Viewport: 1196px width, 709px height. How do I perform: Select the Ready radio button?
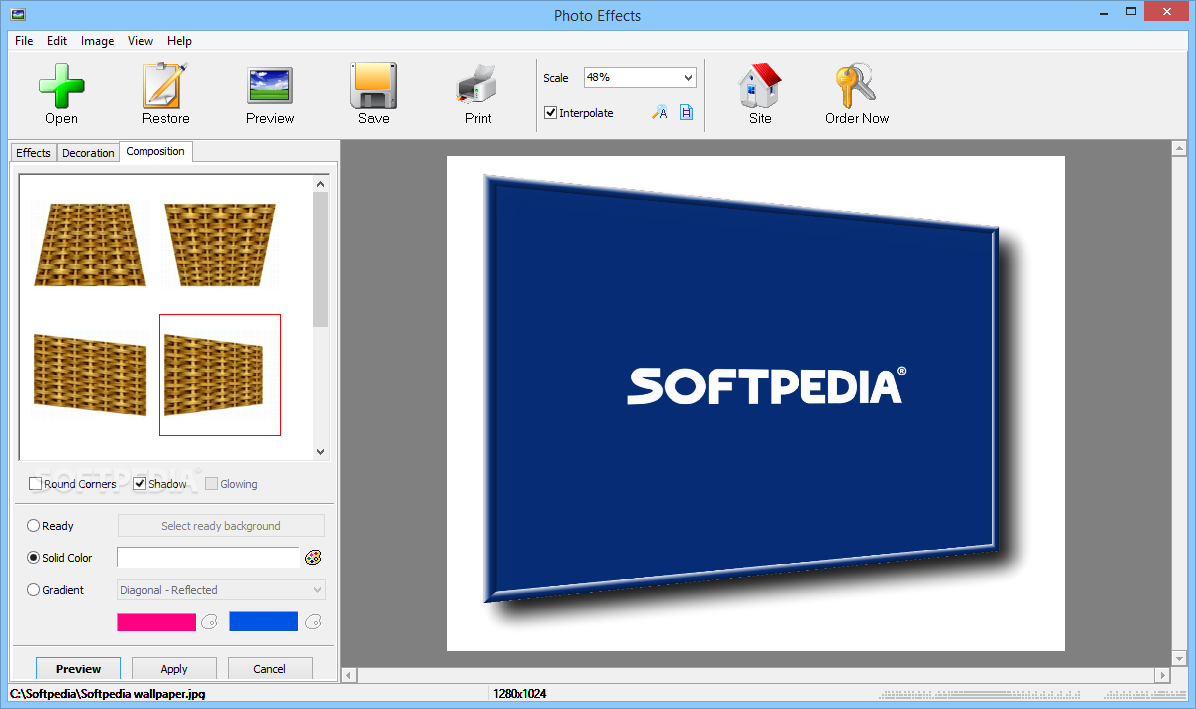tap(34, 525)
